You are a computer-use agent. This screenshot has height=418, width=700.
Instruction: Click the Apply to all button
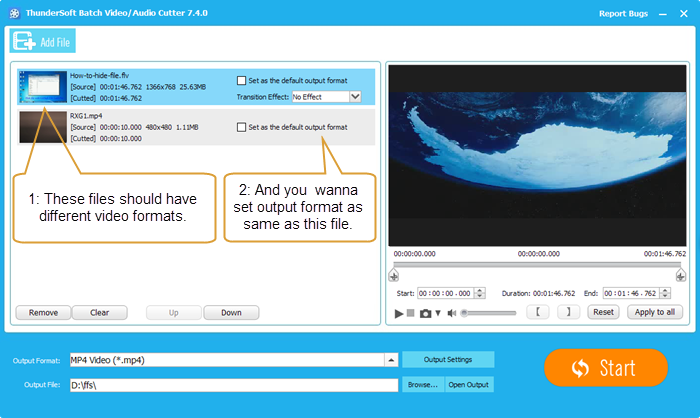[x=656, y=312]
